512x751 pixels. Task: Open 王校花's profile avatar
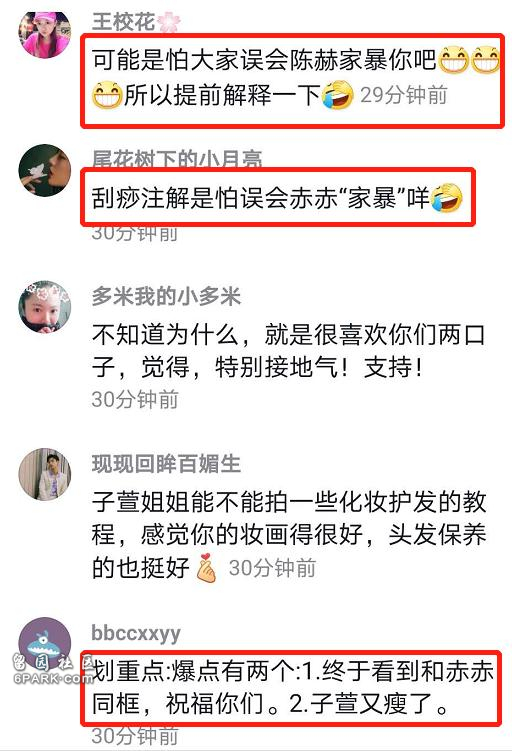45,34
